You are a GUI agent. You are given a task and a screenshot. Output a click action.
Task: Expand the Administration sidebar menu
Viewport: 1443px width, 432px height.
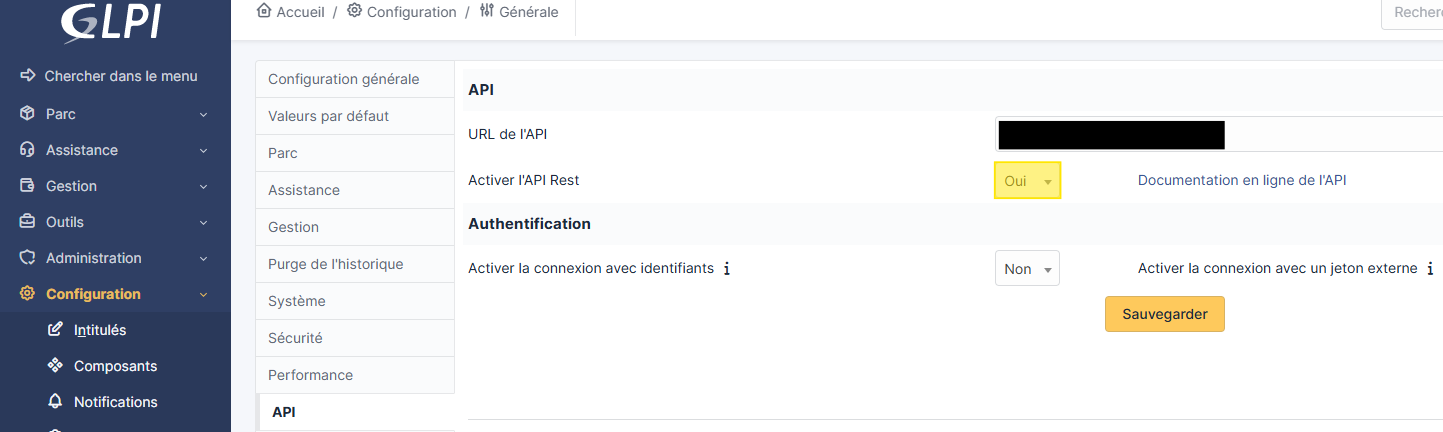click(203, 258)
